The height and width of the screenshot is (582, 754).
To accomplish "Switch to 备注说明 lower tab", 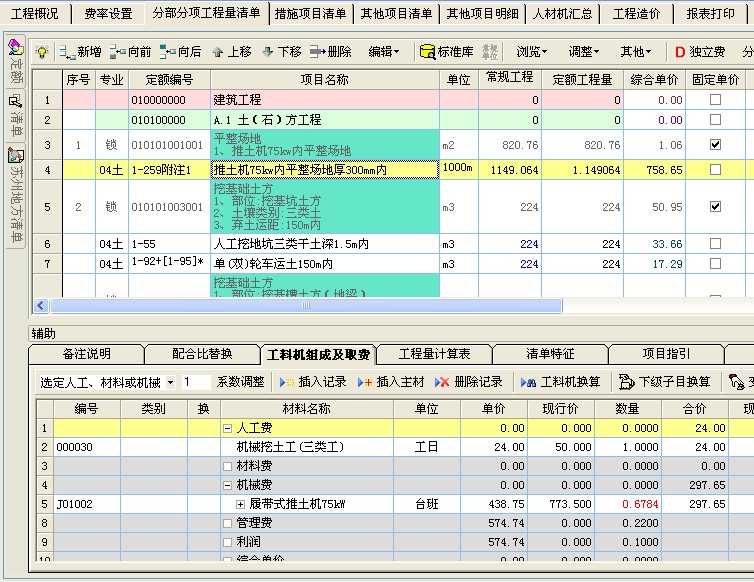I will tap(87, 354).
